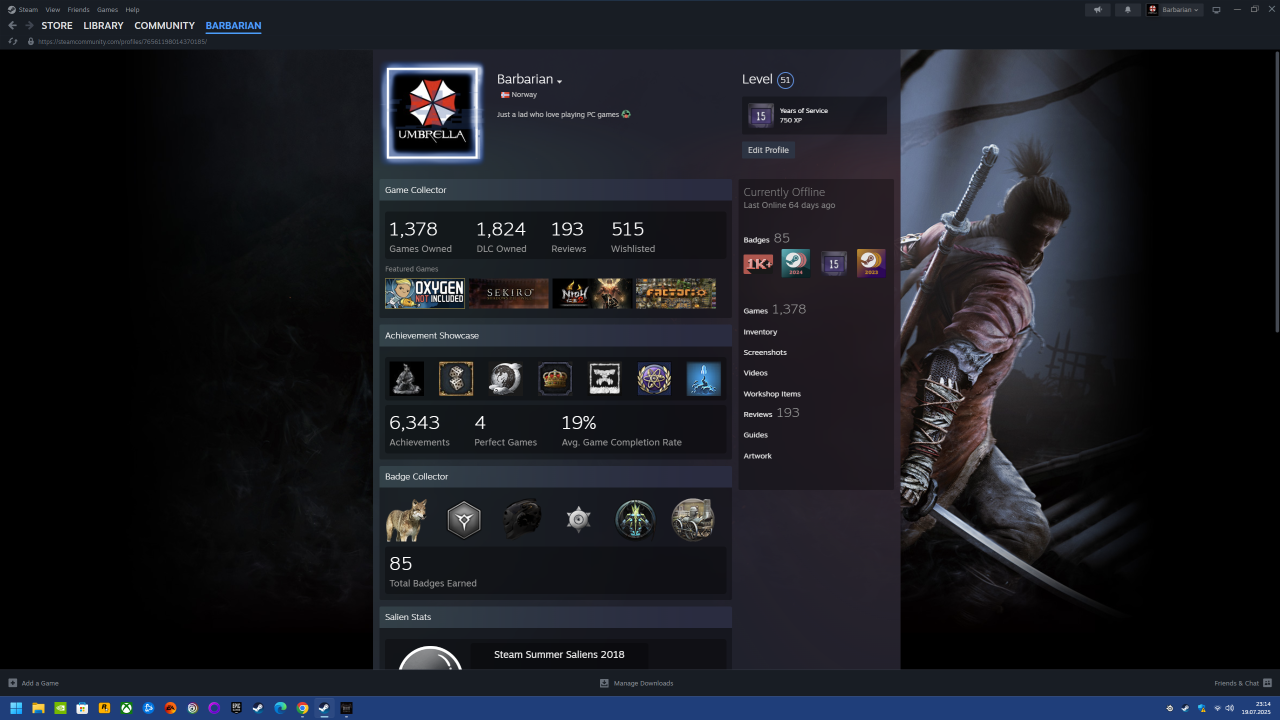The width and height of the screenshot is (1280, 720).
Task: Go back with the left arrow button
Action: [x=12, y=26]
